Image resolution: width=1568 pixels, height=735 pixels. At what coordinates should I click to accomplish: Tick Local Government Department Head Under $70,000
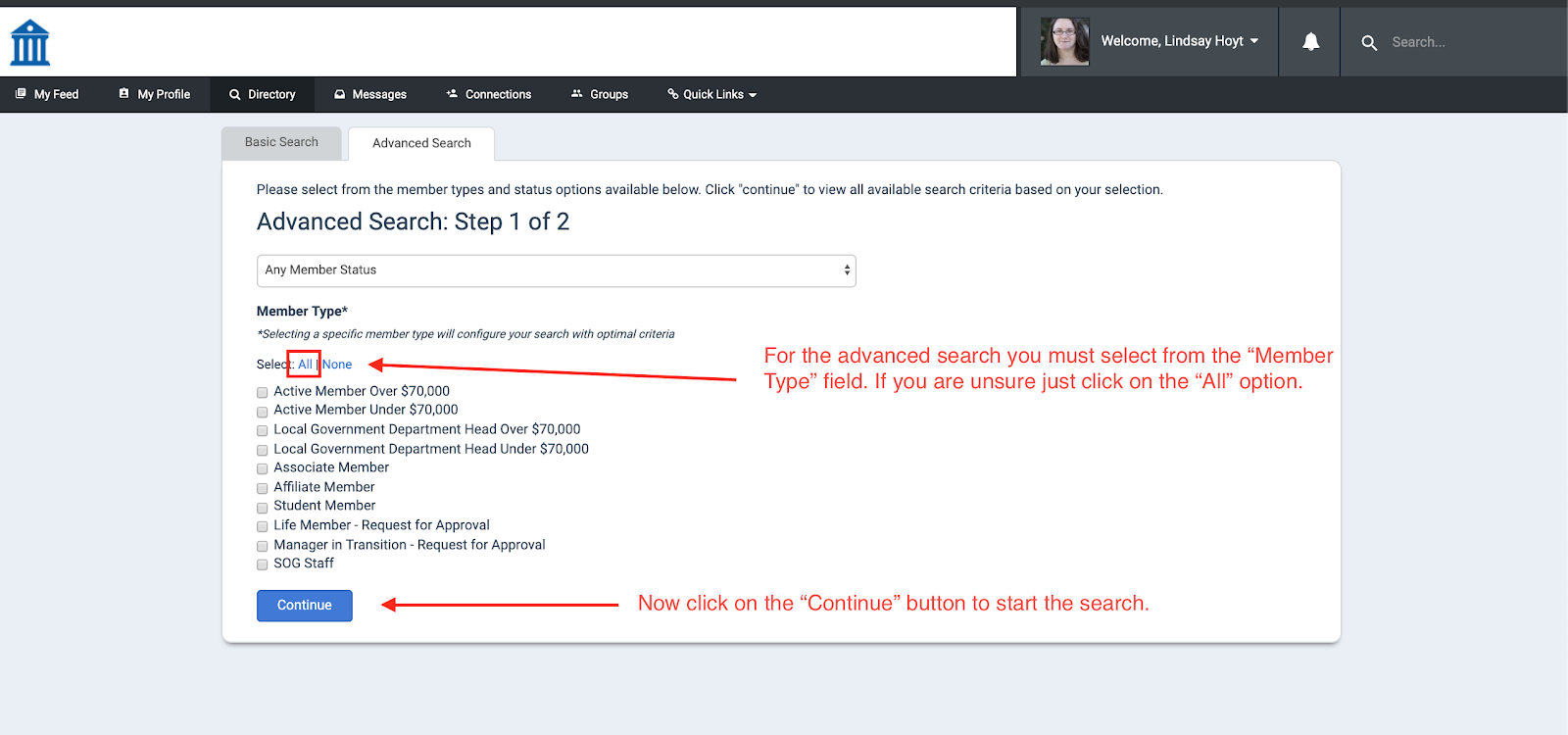point(262,450)
